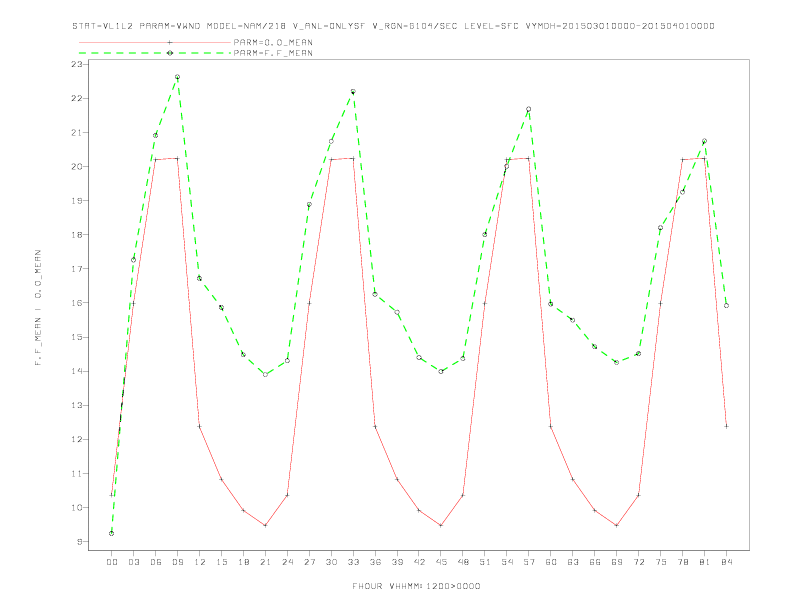Image resolution: width=792 pixels, height=612 pixels.
Task: Click y-axis tick label 19
Action: [x=76, y=200]
